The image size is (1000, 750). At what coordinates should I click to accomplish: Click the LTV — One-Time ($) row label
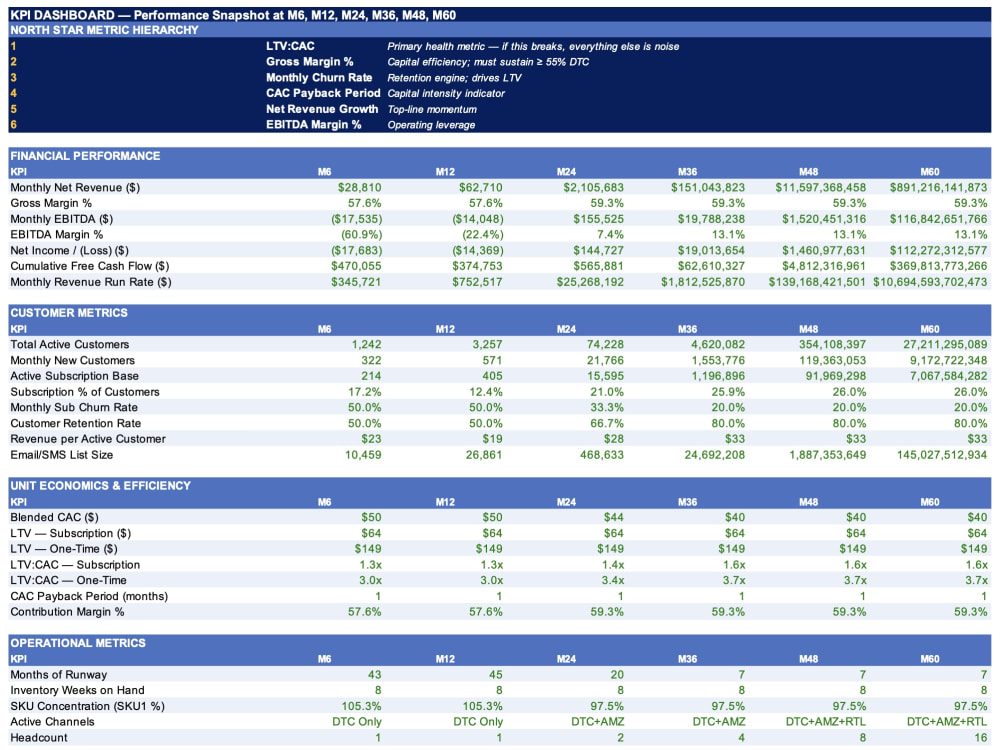coord(64,548)
